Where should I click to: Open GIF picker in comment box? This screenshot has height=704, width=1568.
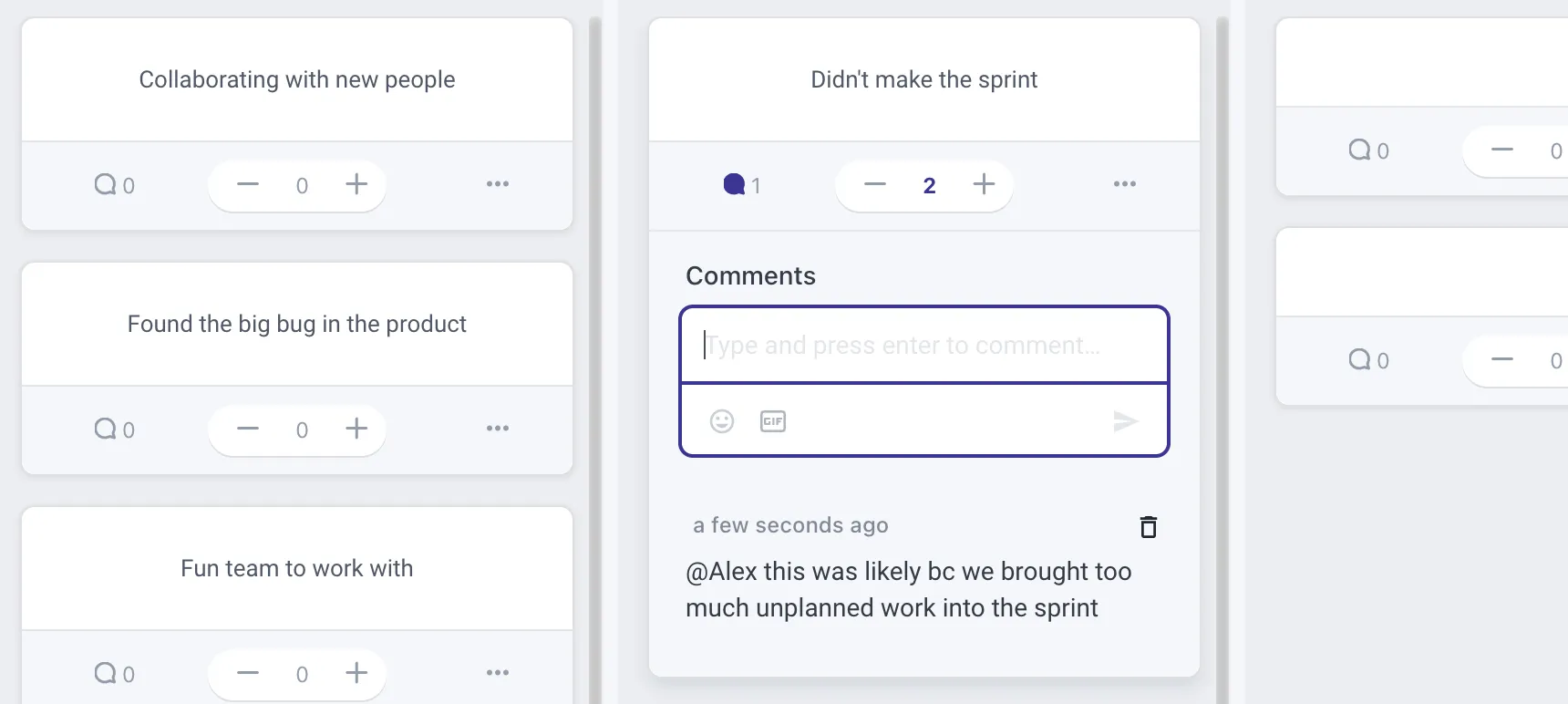point(772,421)
